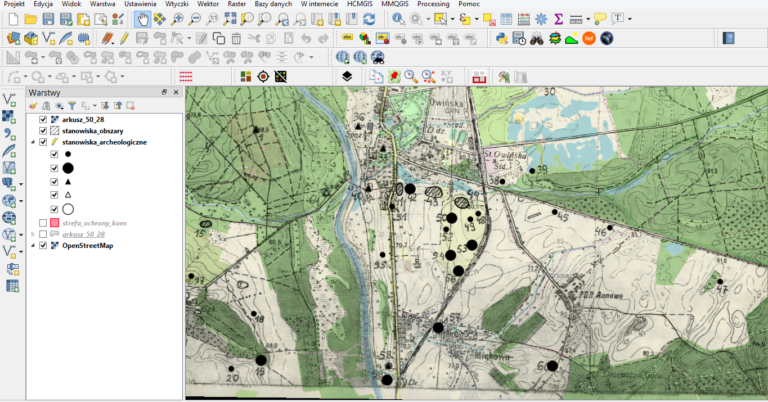Select the OpenStreetMap layer name
This screenshot has height=402, width=768.
tap(88, 245)
